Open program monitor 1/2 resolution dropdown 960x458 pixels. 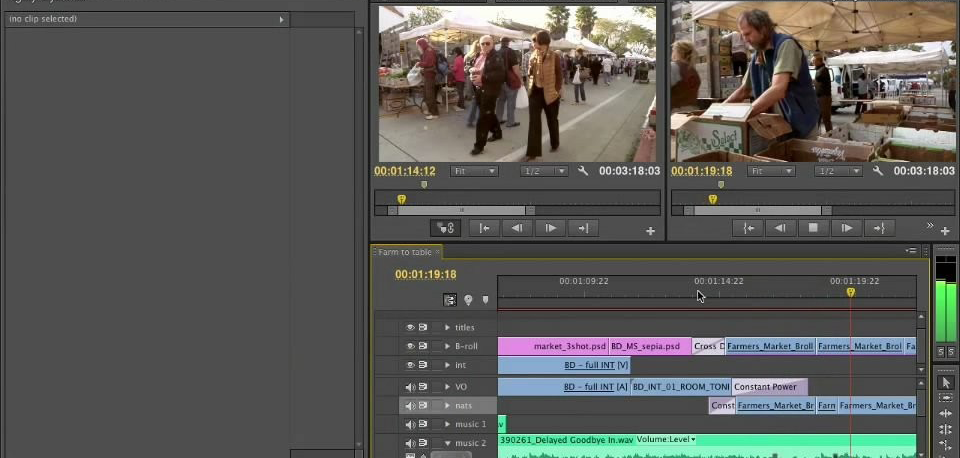838,171
